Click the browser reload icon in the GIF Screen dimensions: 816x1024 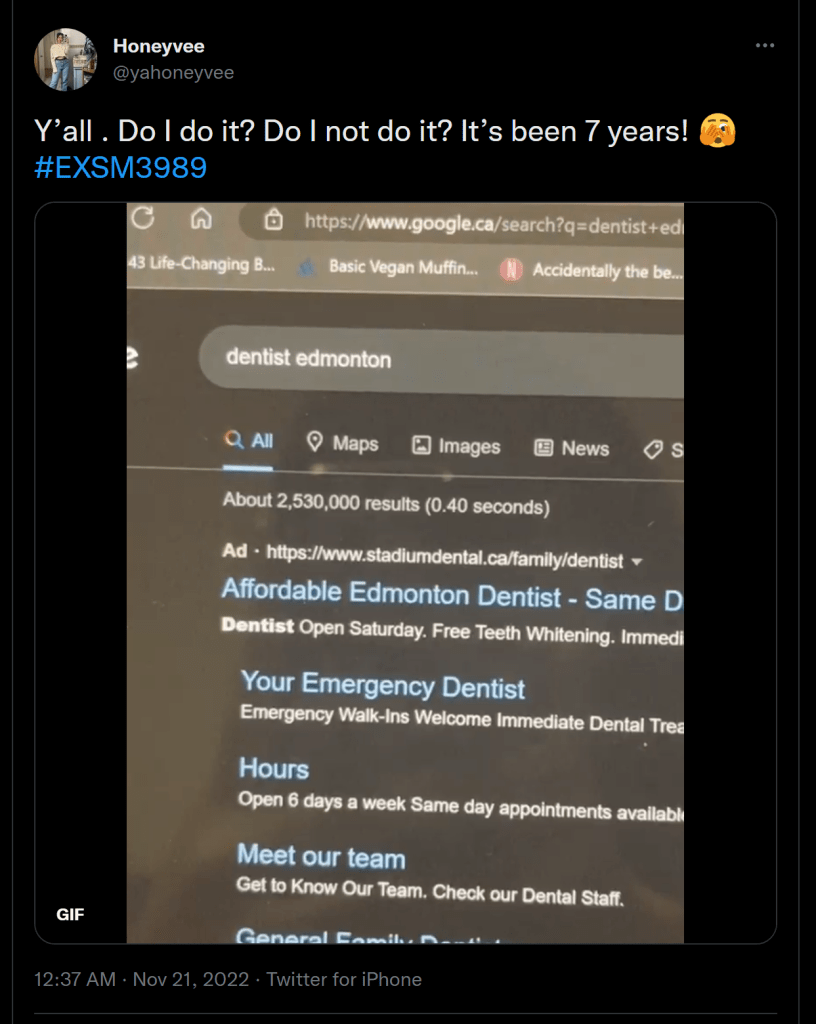coord(142,218)
